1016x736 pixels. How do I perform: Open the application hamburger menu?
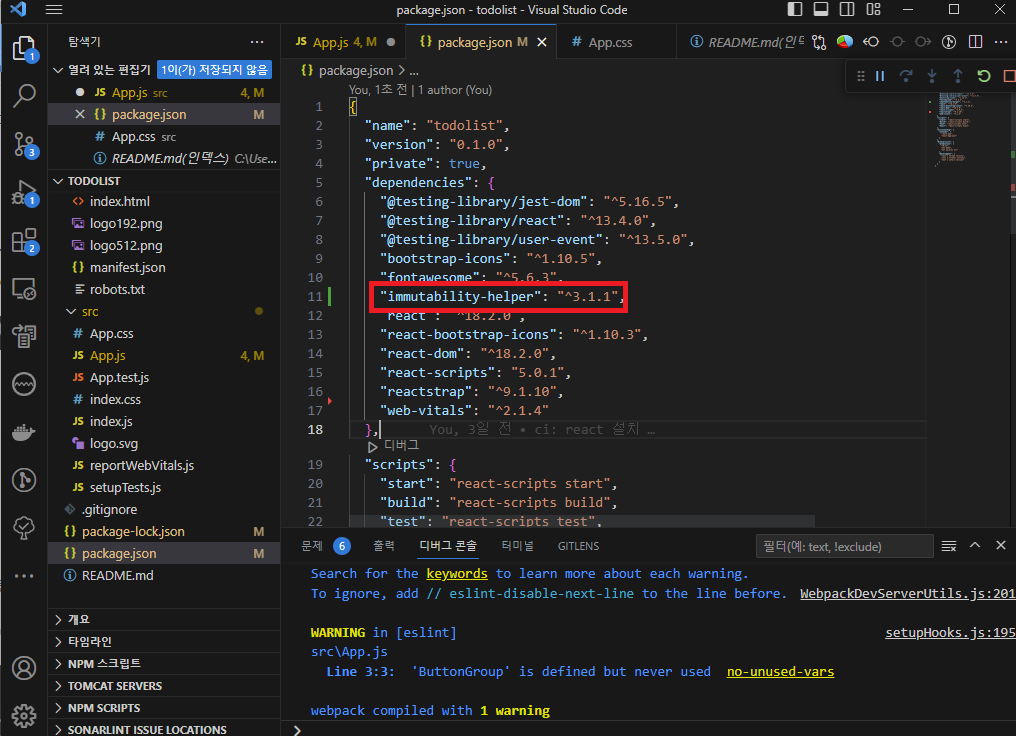(54, 10)
